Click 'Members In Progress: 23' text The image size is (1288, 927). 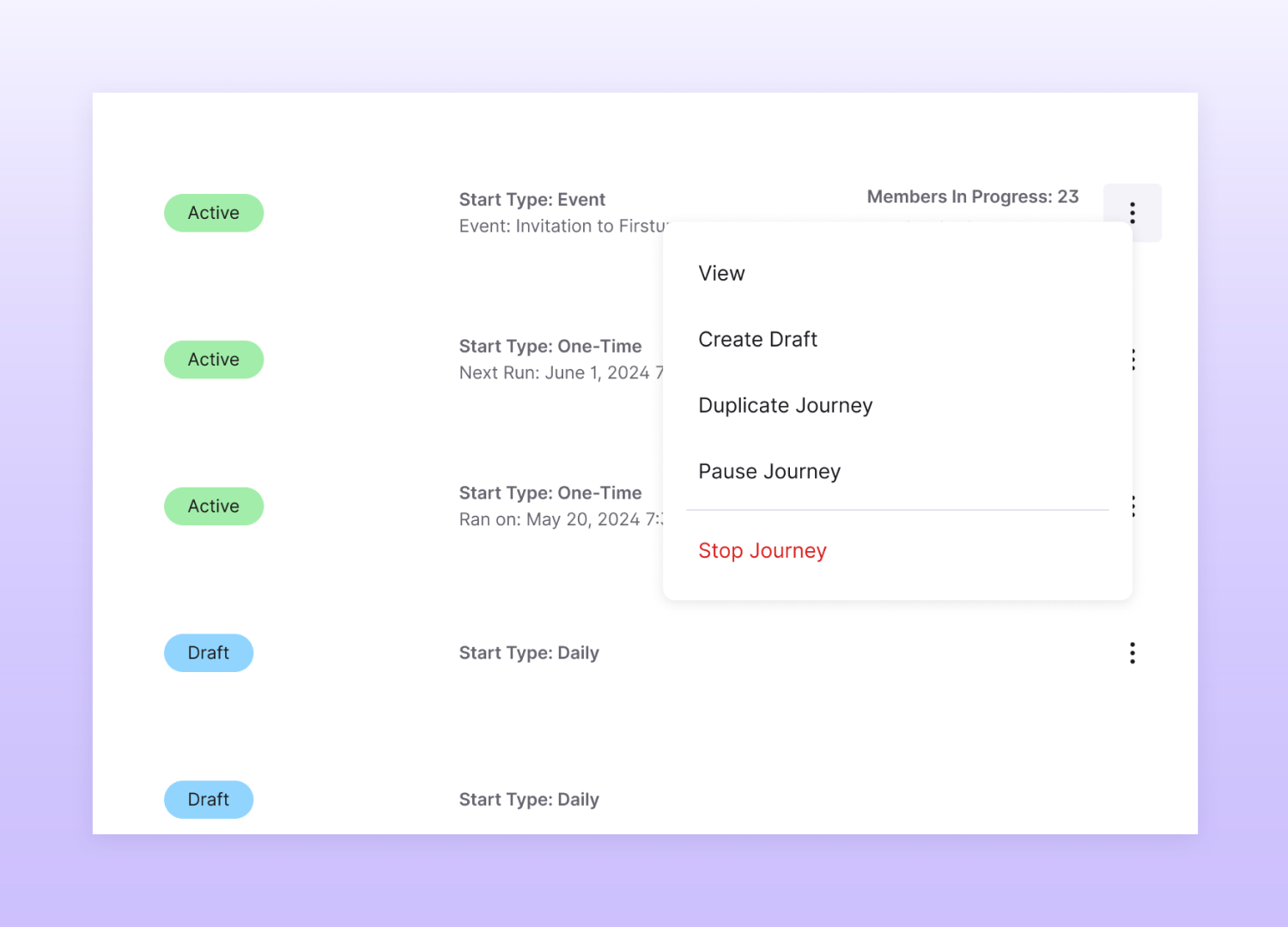click(x=972, y=197)
